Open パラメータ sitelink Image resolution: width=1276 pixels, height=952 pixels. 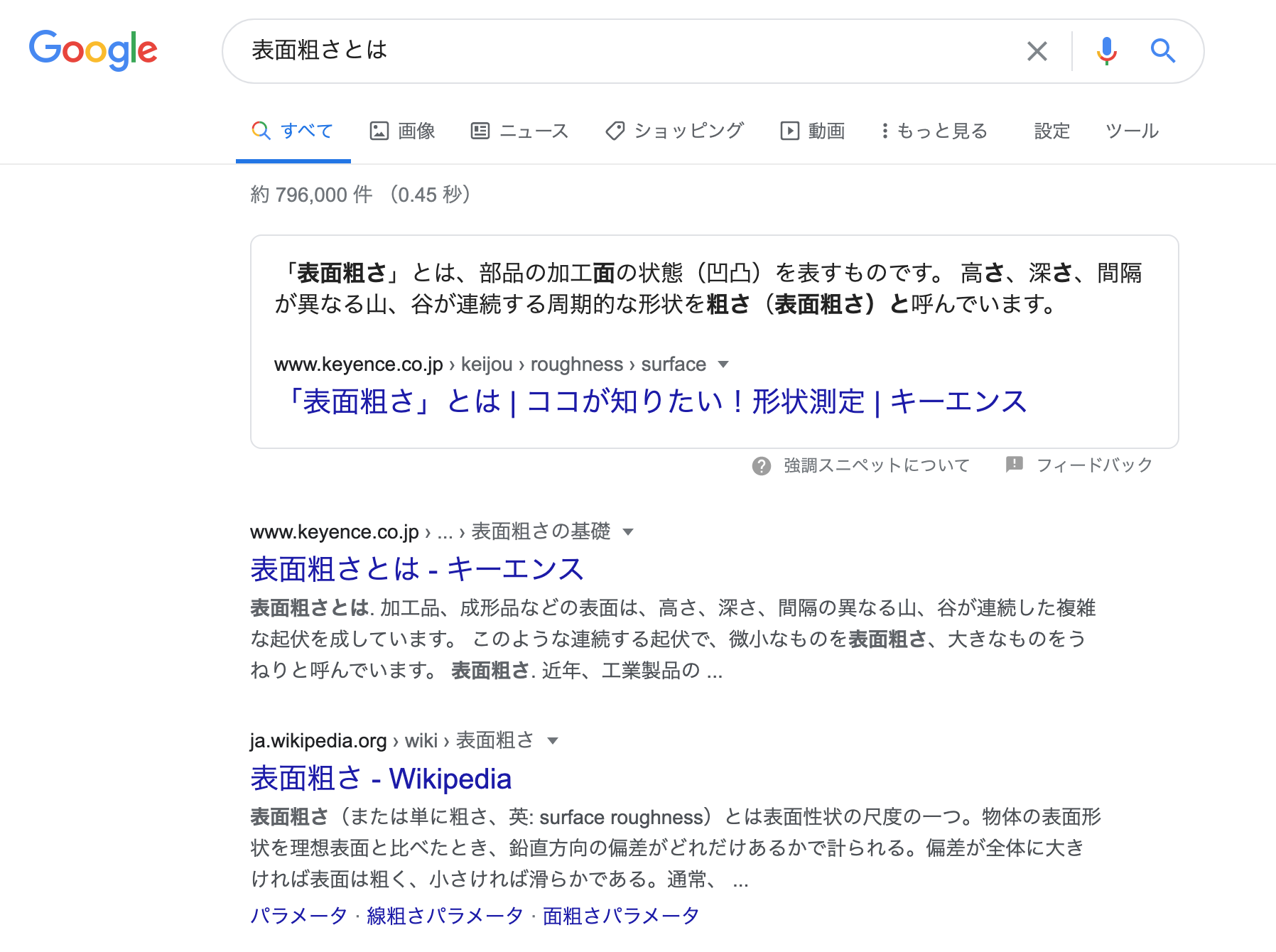(299, 916)
